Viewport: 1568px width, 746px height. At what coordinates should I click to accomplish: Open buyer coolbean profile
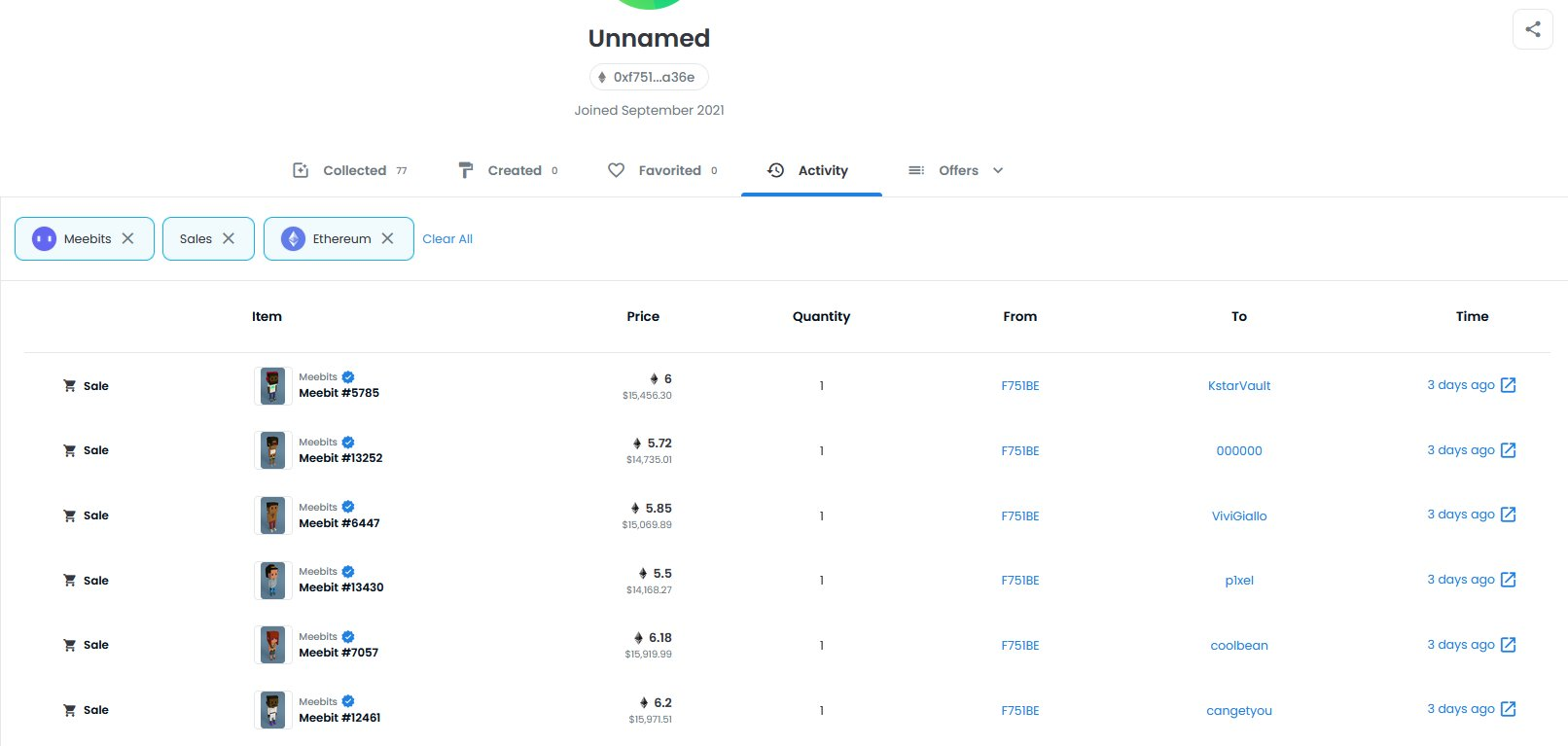(1239, 646)
